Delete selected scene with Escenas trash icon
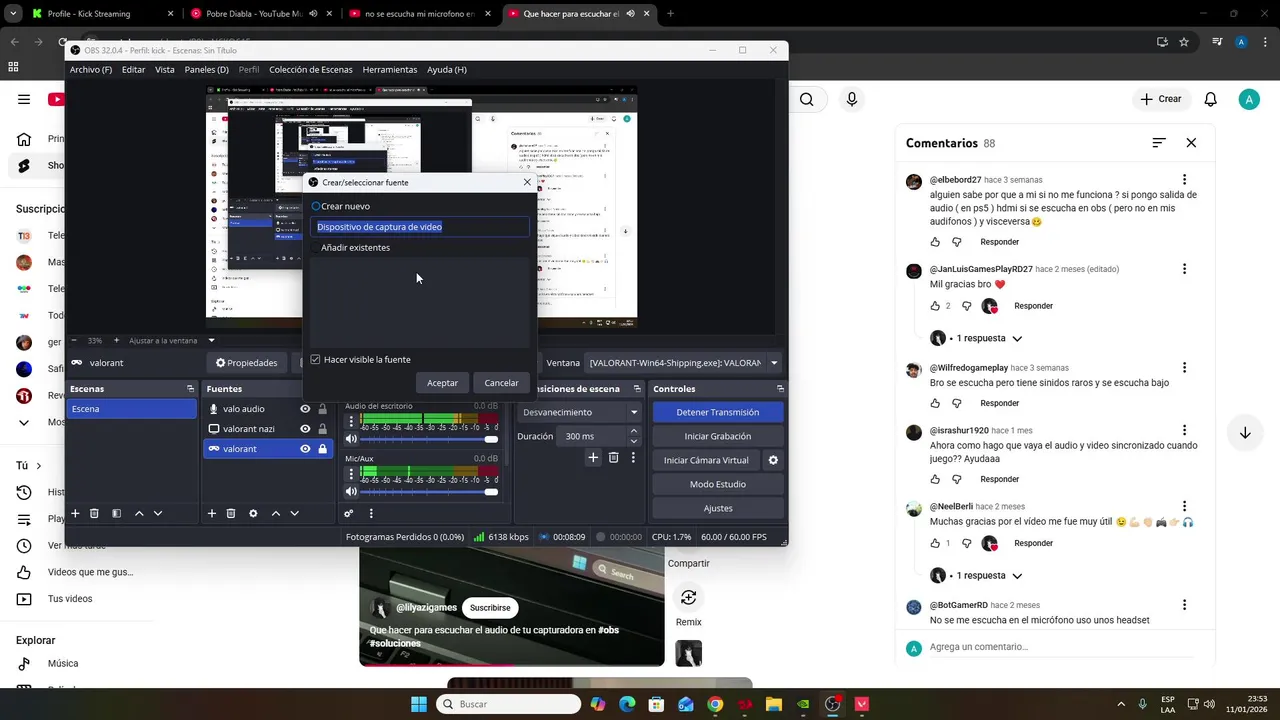 pos(95,513)
